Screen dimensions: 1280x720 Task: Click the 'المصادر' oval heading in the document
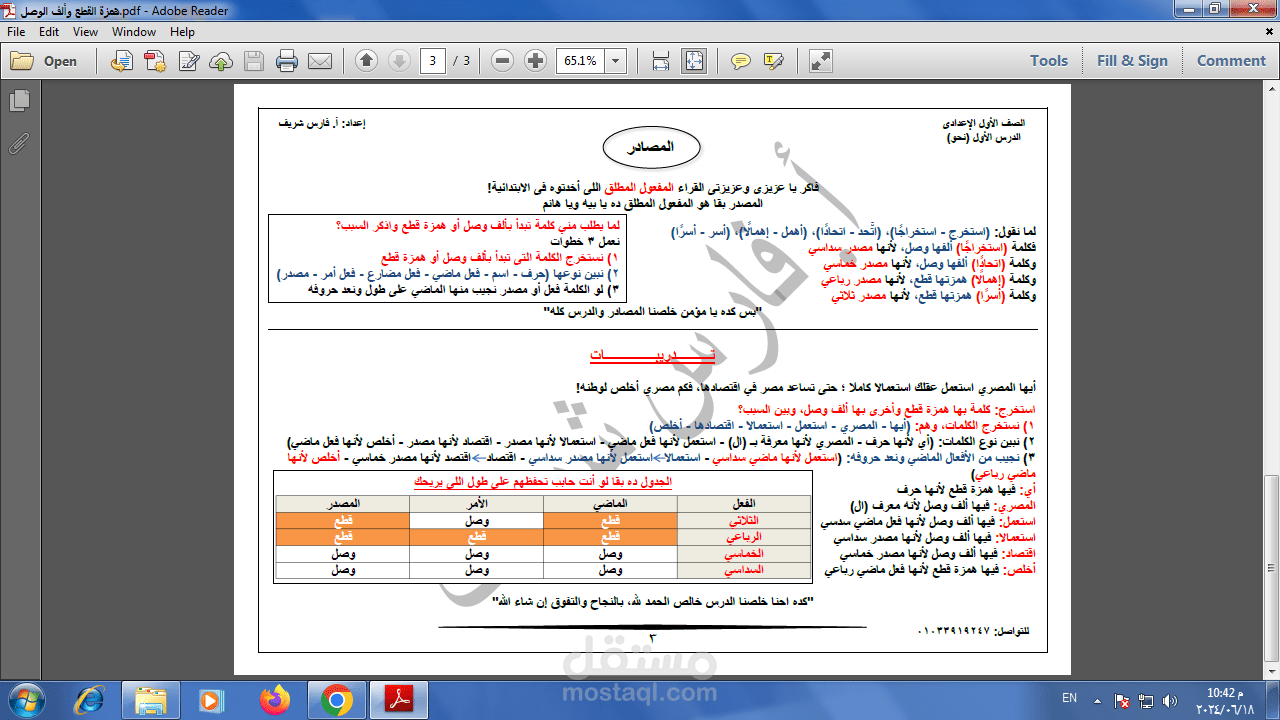click(x=652, y=147)
